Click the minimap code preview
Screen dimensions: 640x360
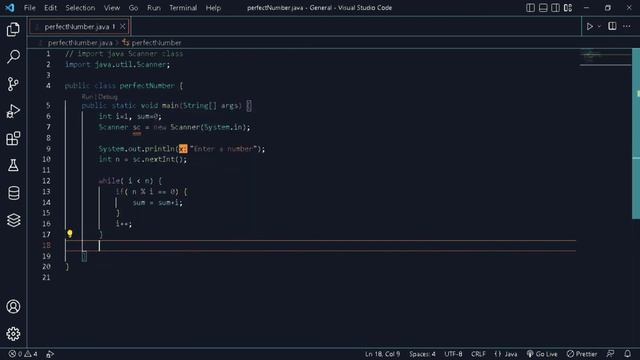(x=605, y=56)
